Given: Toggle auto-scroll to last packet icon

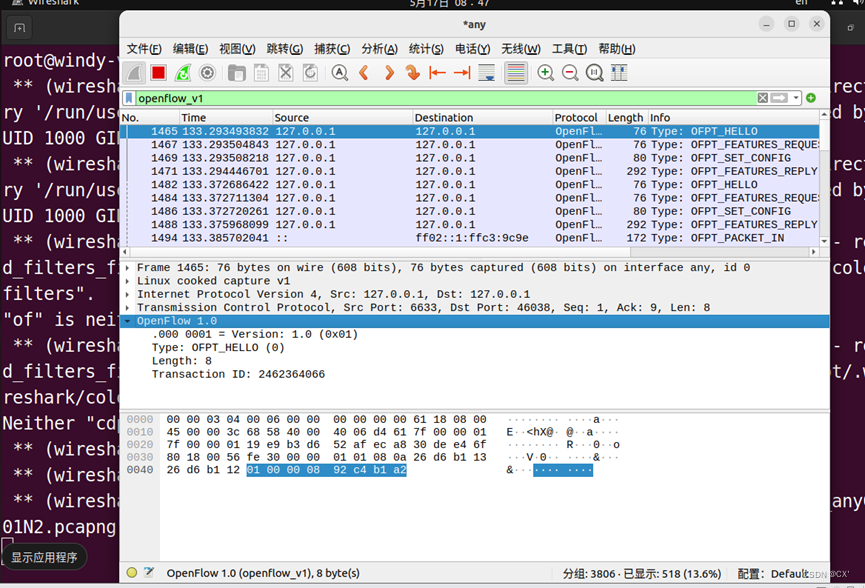Looking at the screenshot, I should pyautogui.click(x=485, y=72).
